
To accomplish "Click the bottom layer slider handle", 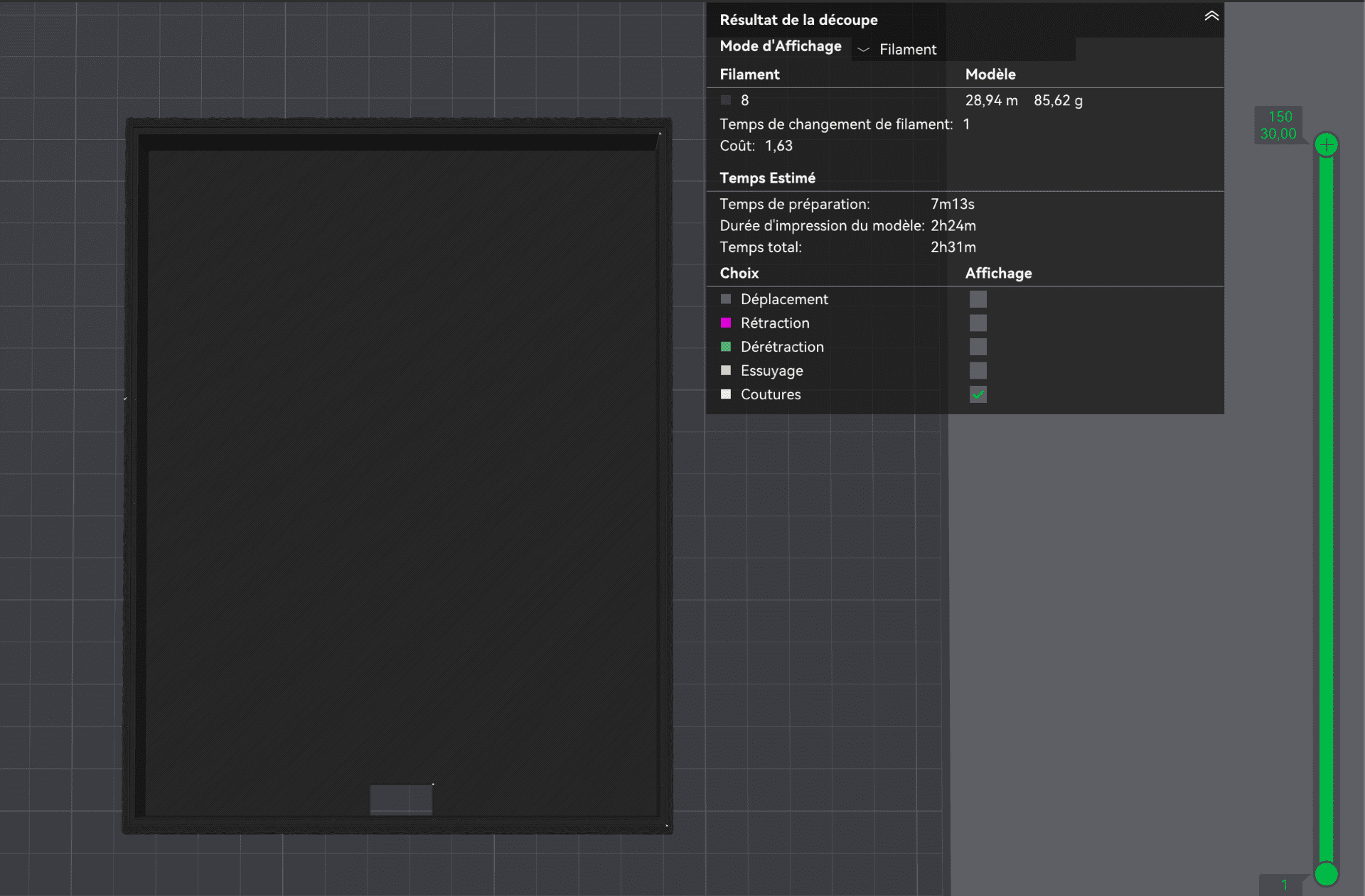I will tap(1326, 874).
